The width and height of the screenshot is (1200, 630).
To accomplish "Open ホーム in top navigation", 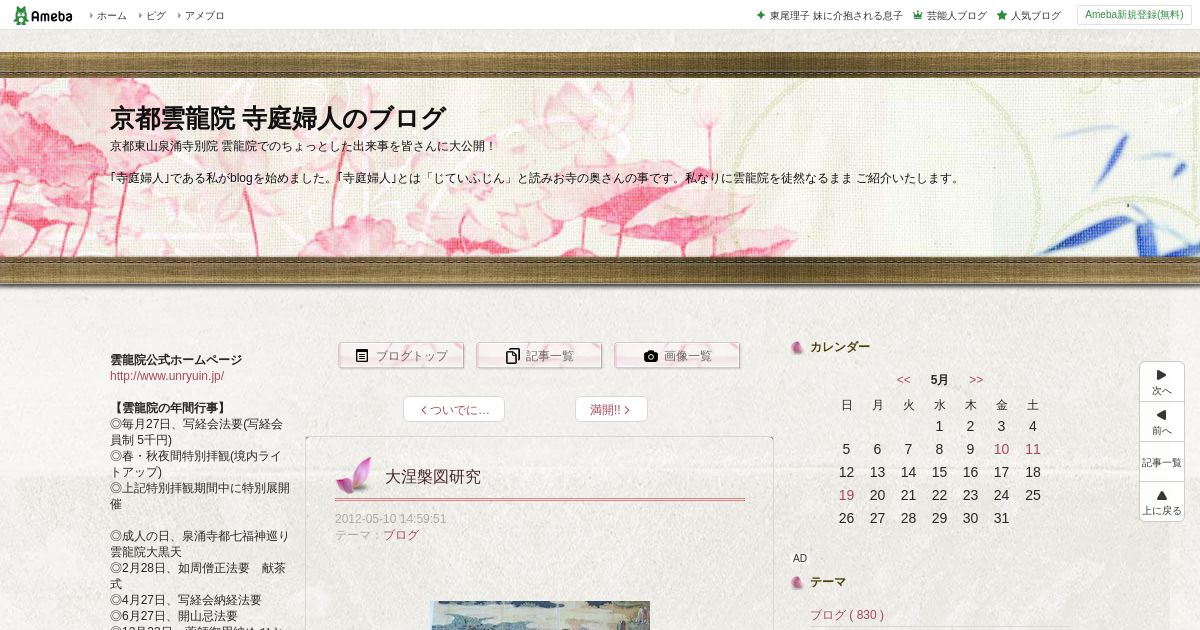I will [x=111, y=16].
